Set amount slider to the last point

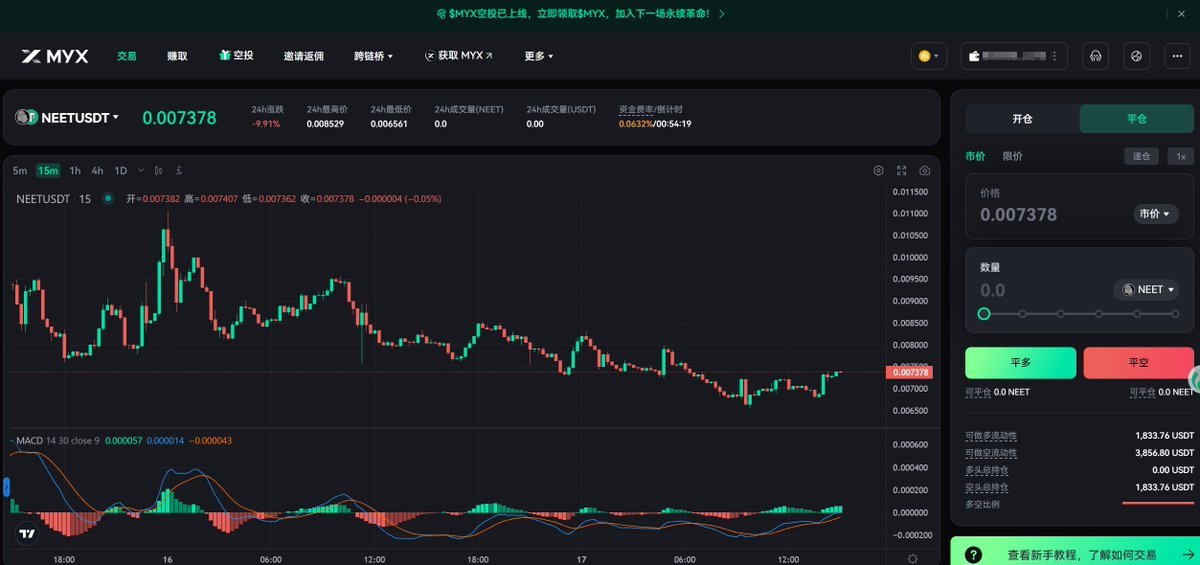pos(1174,314)
